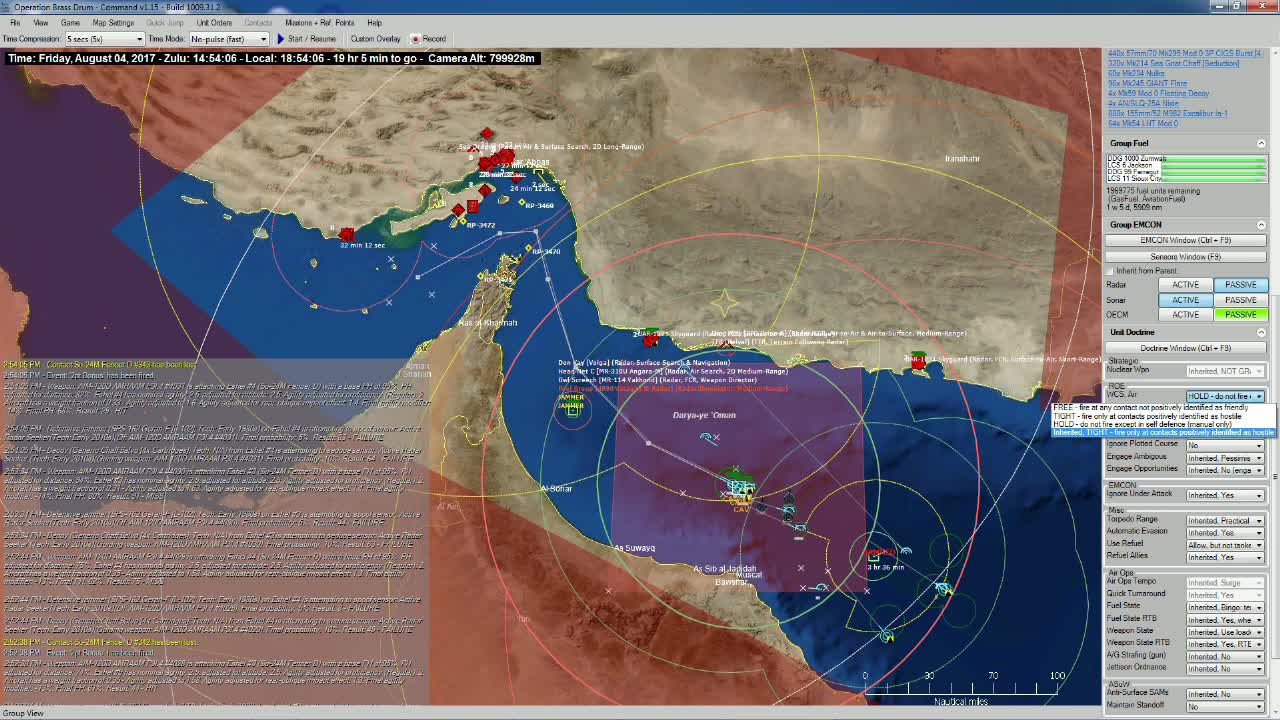Click 64x Mk54 LHT Mod 0 weapon link
This screenshot has height=720, width=1280.
tap(1142, 123)
